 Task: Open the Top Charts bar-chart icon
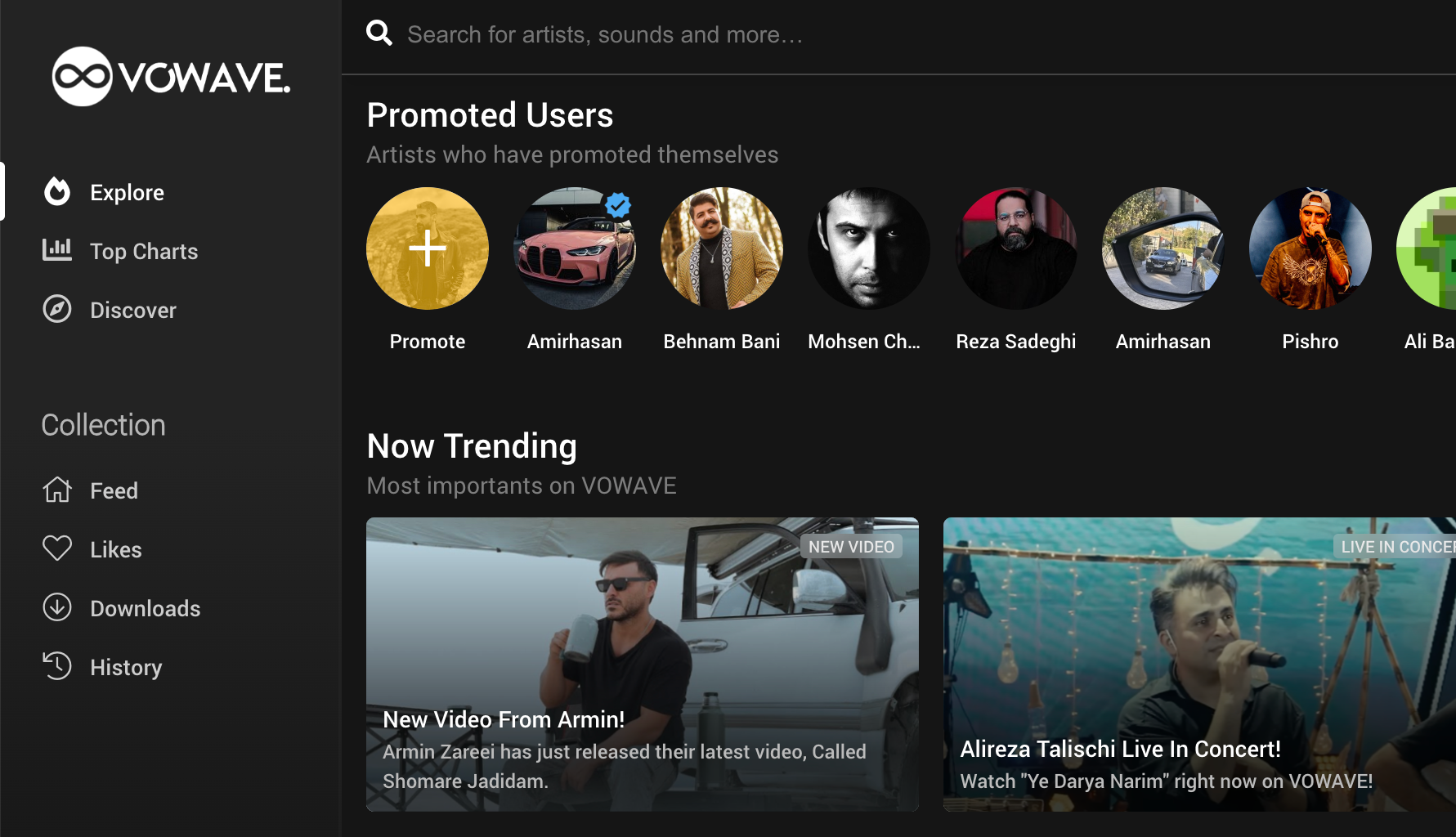pos(57,250)
